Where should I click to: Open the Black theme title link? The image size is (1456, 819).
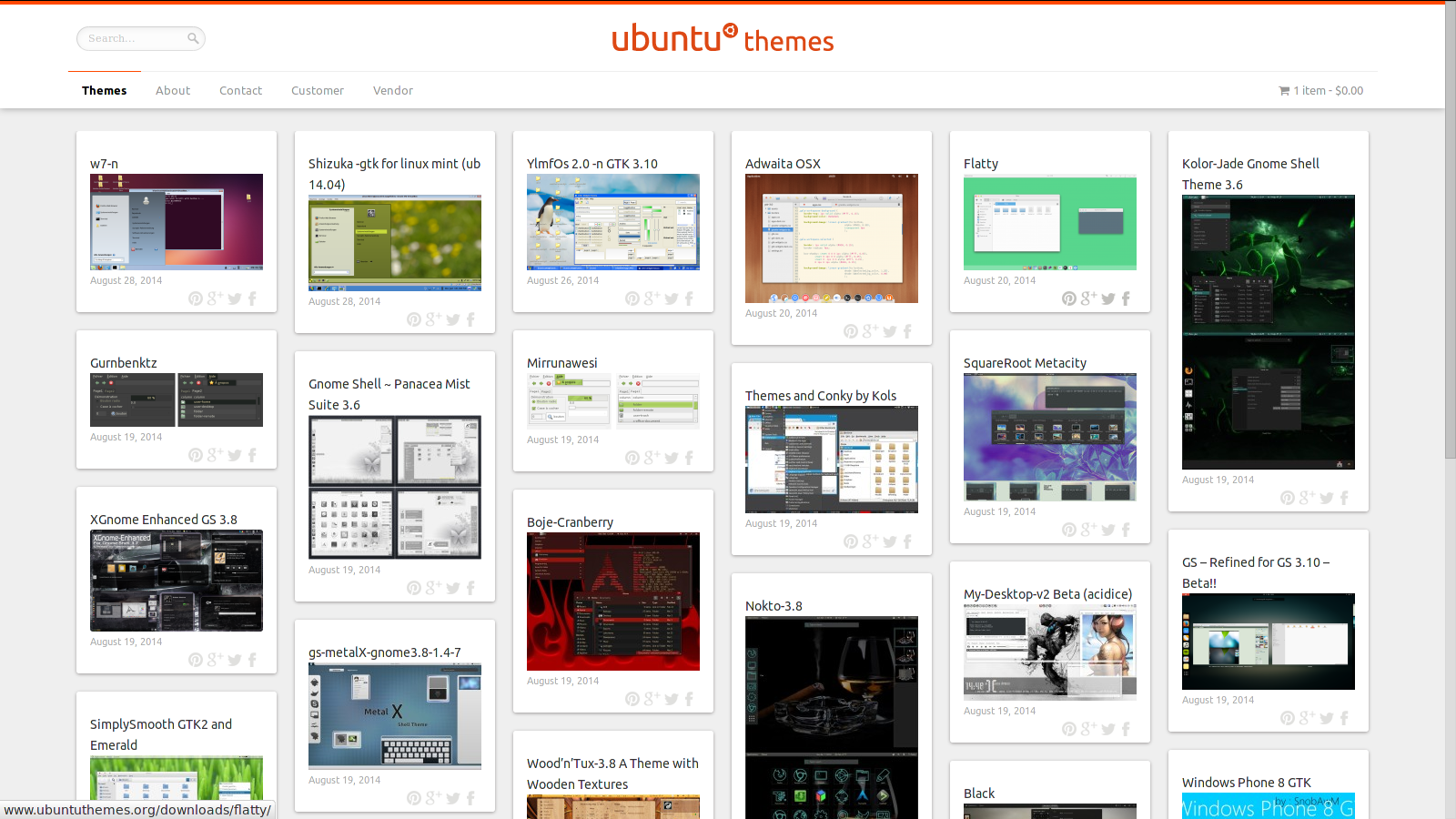click(979, 794)
